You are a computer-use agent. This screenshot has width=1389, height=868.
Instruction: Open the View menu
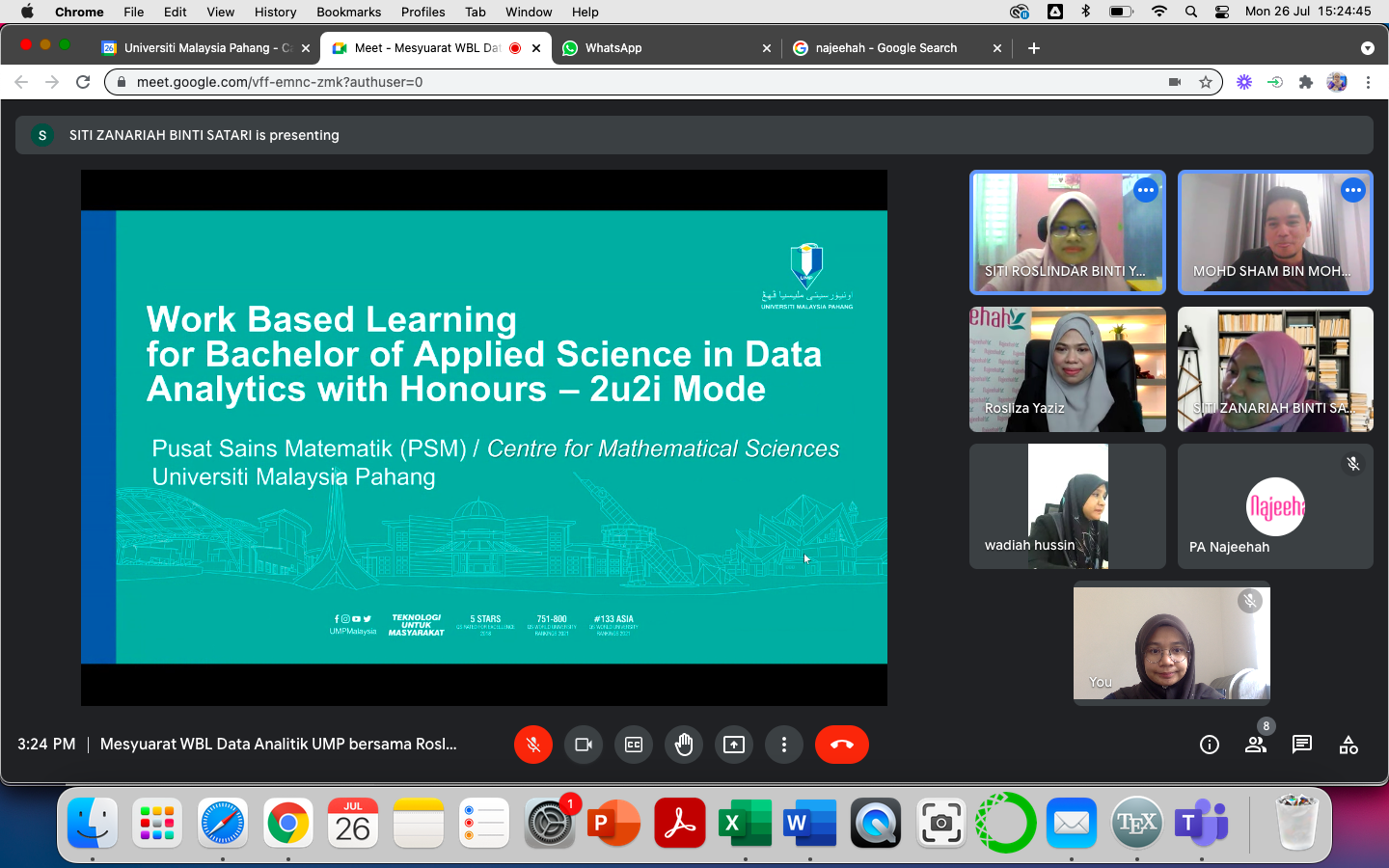pyautogui.click(x=221, y=12)
